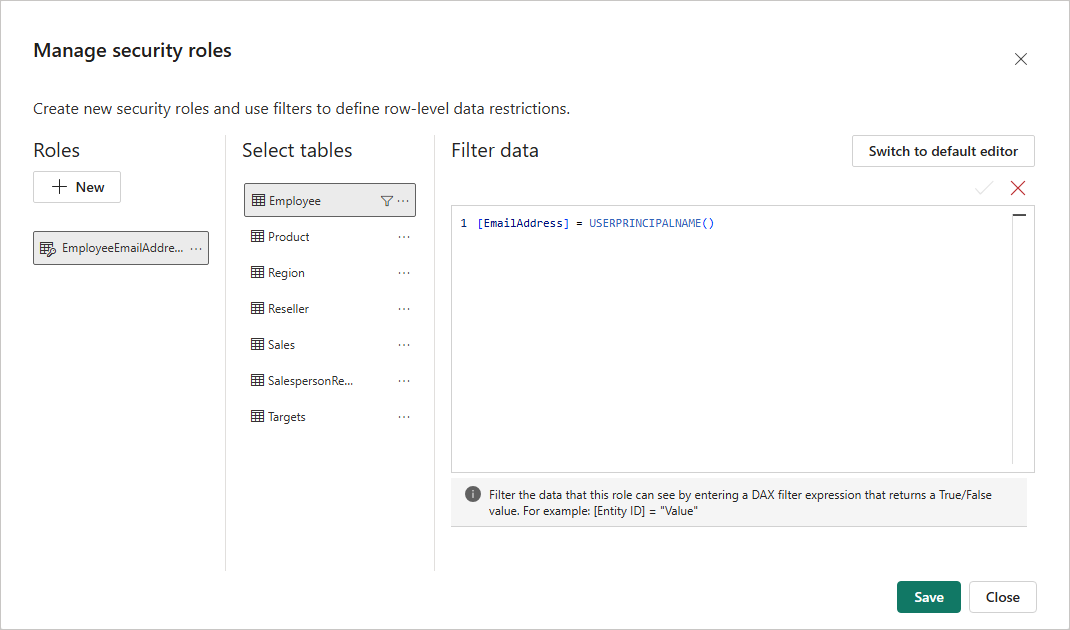This screenshot has width=1070, height=630.
Task: Click the plus icon on New button
Action: pos(59,187)
